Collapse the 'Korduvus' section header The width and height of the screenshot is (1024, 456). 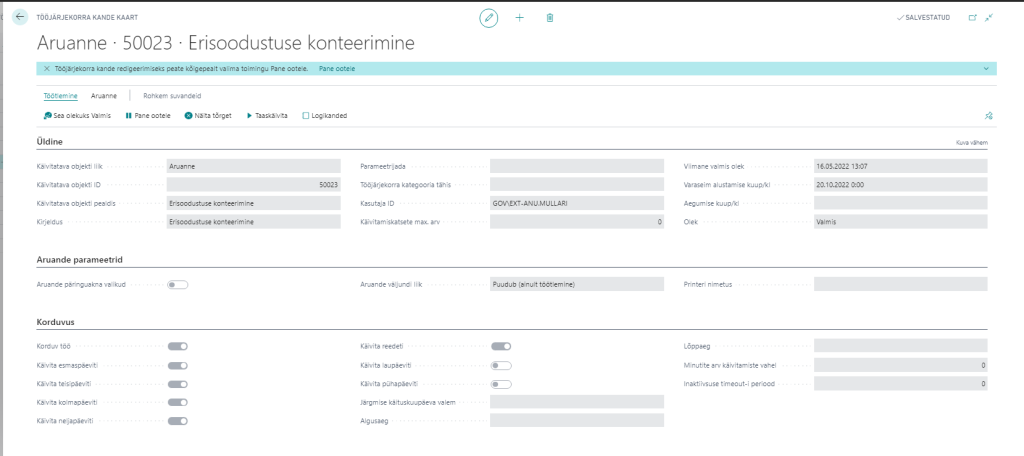pyautogui.click(x=55, y=322)
